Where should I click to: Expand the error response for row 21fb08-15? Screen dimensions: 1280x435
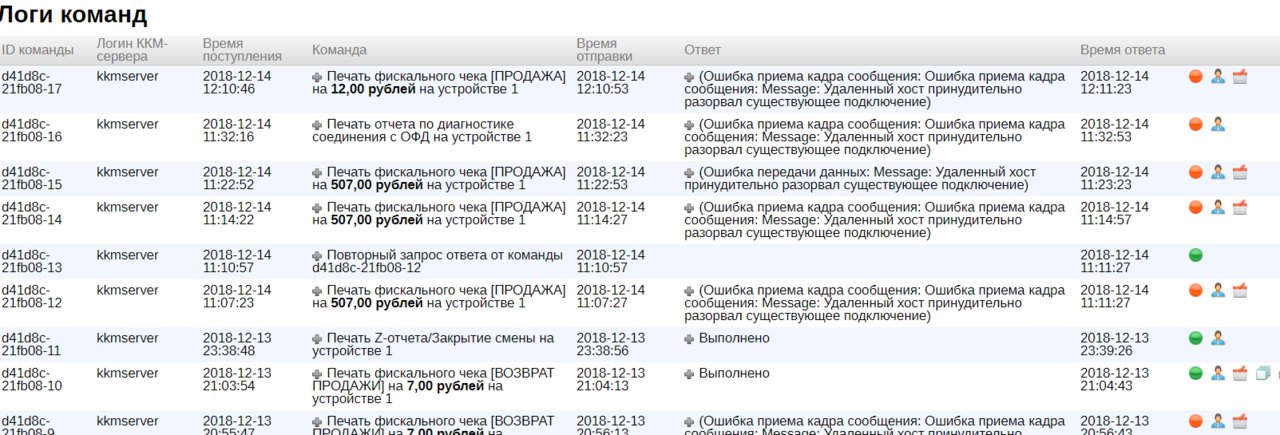click(689, 173)
